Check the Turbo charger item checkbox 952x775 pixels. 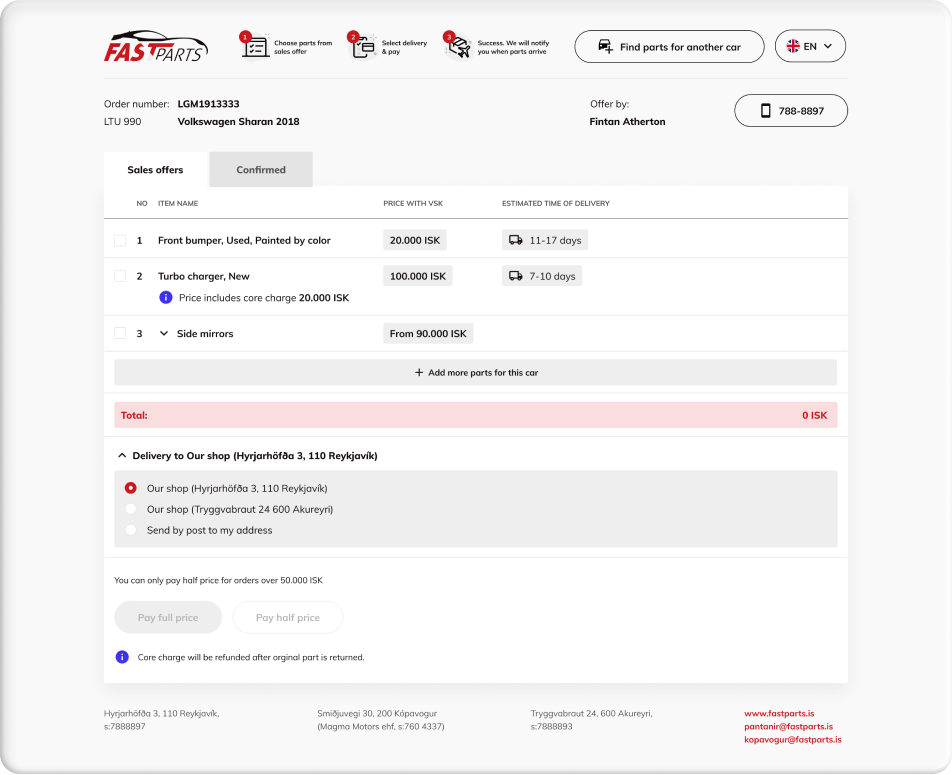coord(120,276)
